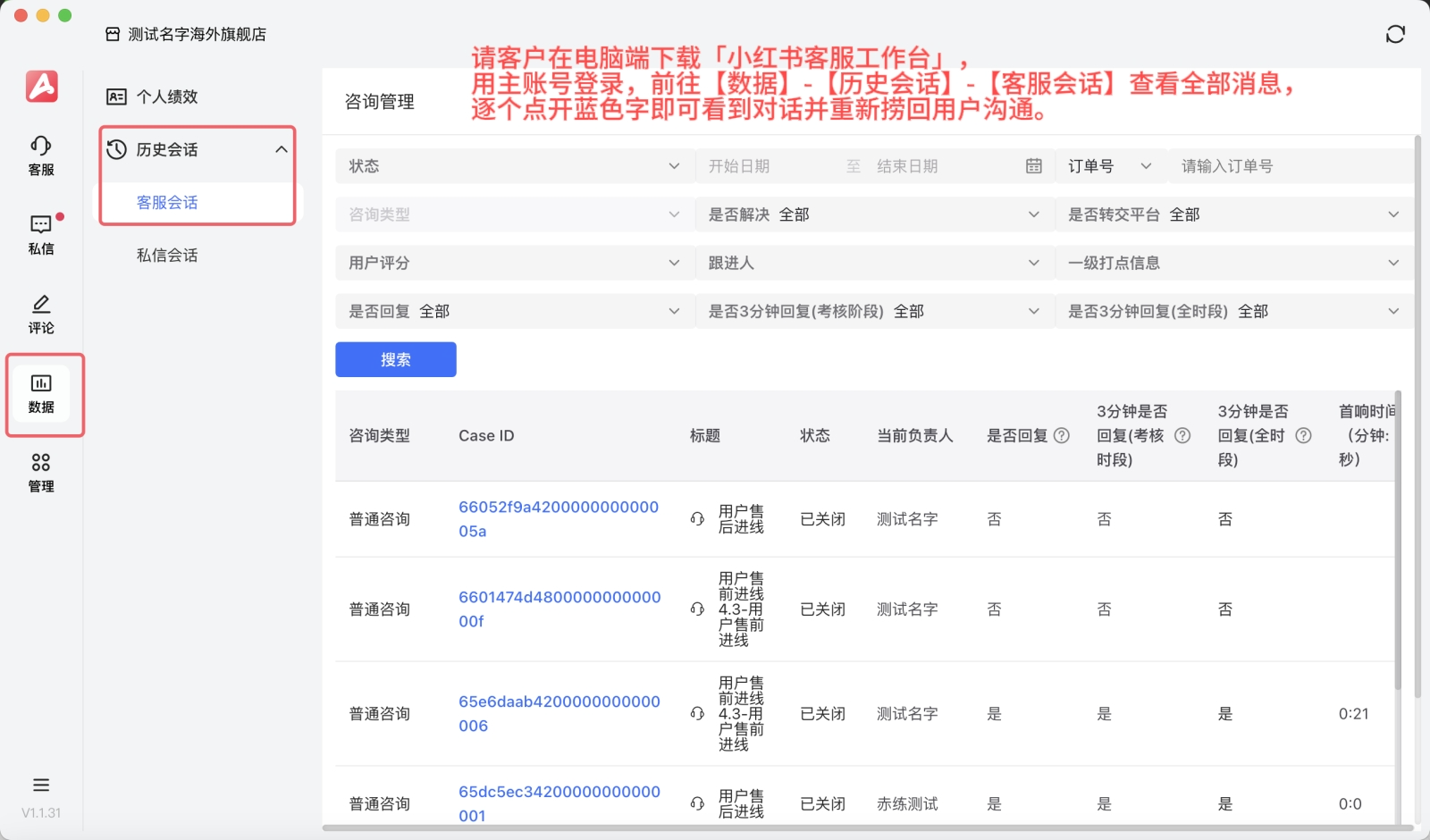Screen dimensions: 1430x840
Task: Click the blue 搜索 button
Action: coord(396,359)
